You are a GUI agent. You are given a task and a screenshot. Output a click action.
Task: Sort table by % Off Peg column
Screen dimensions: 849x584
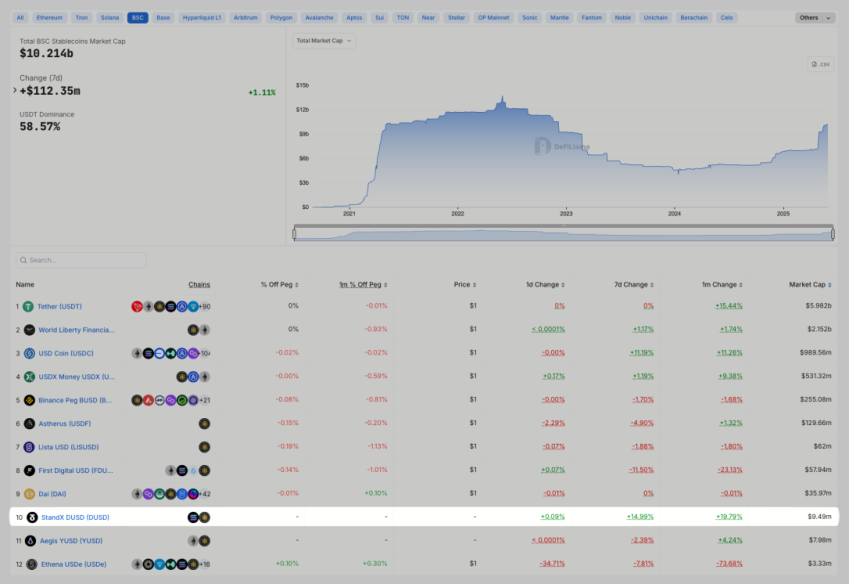[x=279, y=285]
